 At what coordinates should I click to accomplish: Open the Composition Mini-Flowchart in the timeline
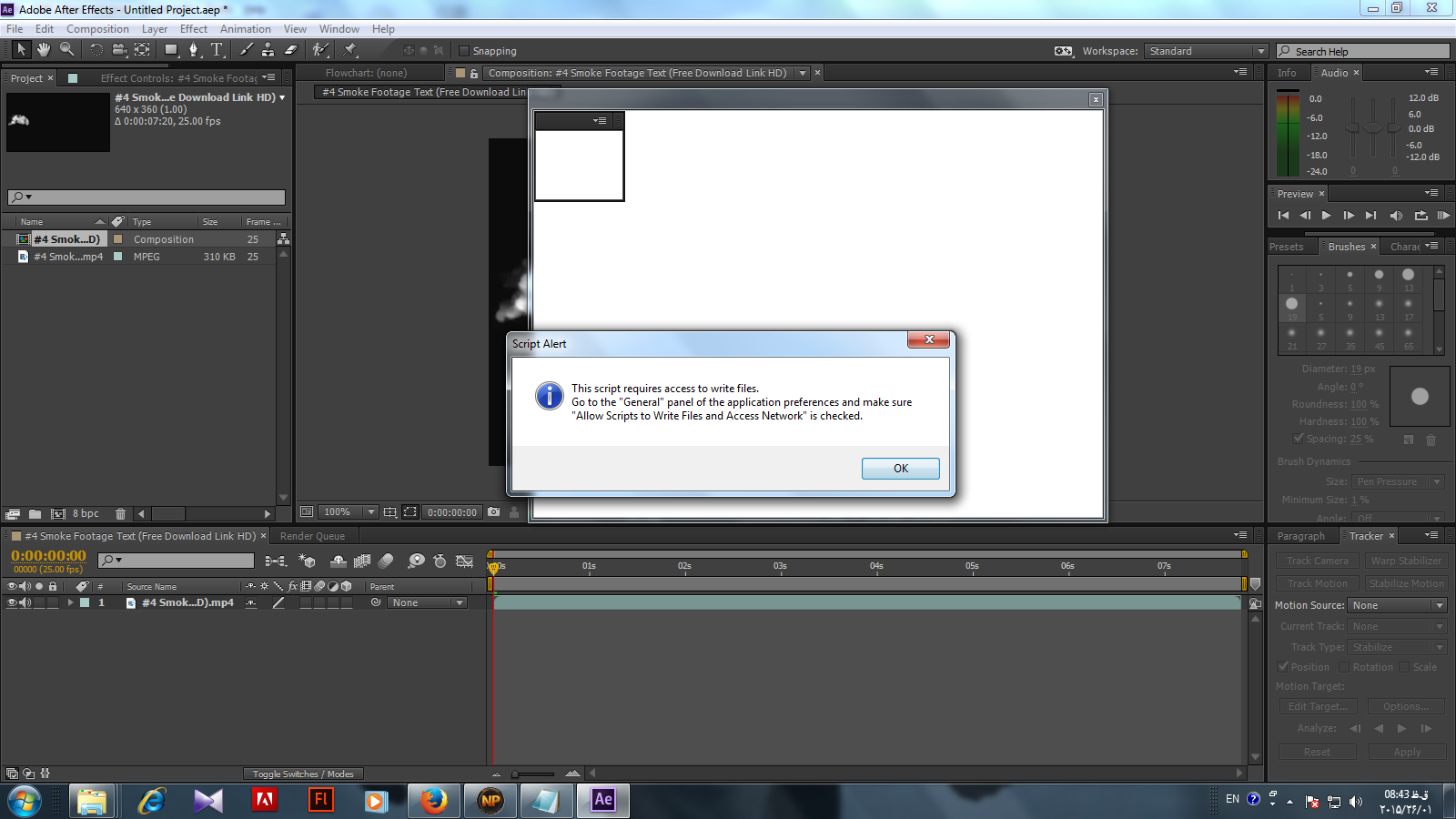click(276, 561)
